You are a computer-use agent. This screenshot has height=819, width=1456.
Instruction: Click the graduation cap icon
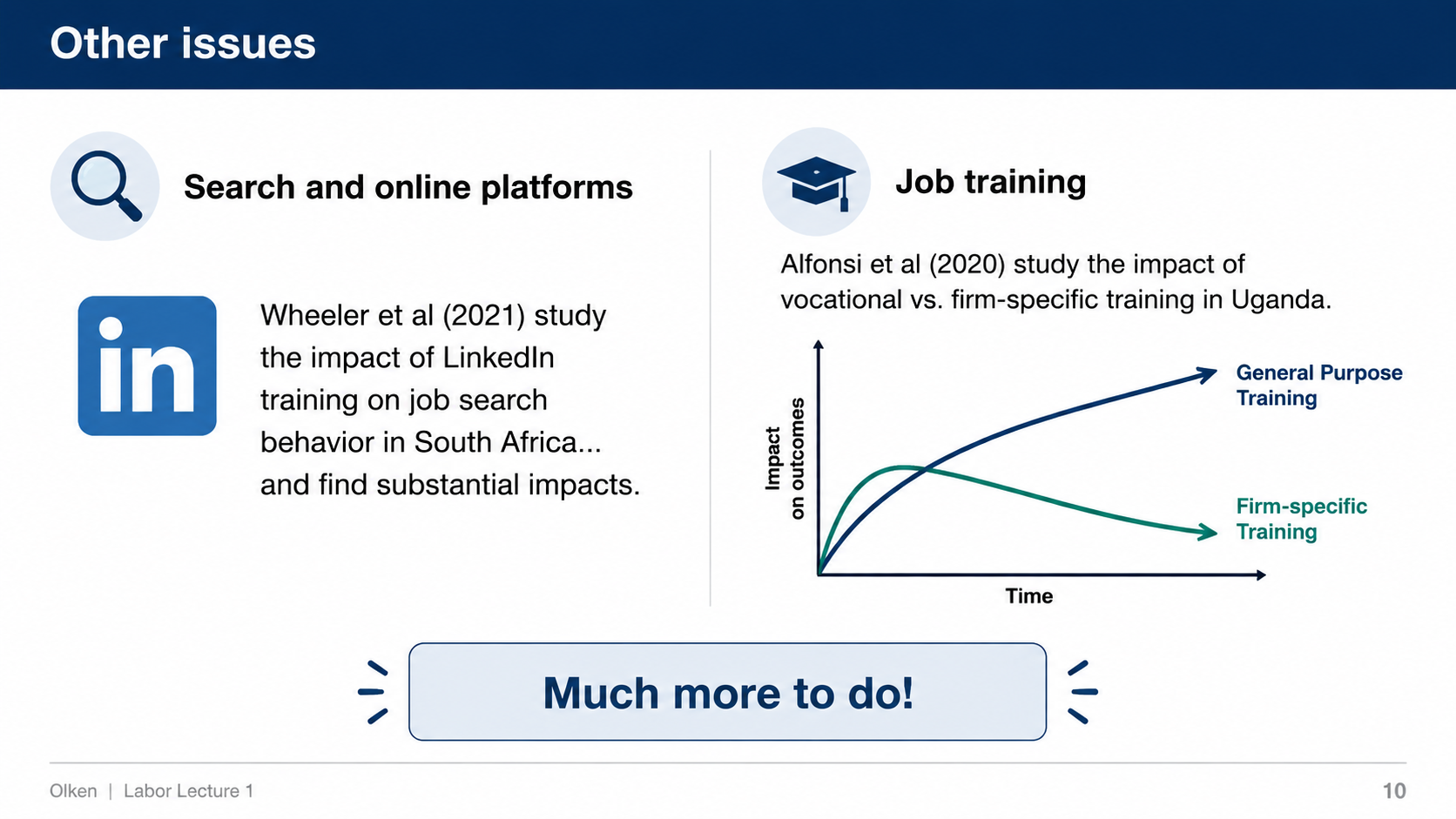[x=816, y=182]
